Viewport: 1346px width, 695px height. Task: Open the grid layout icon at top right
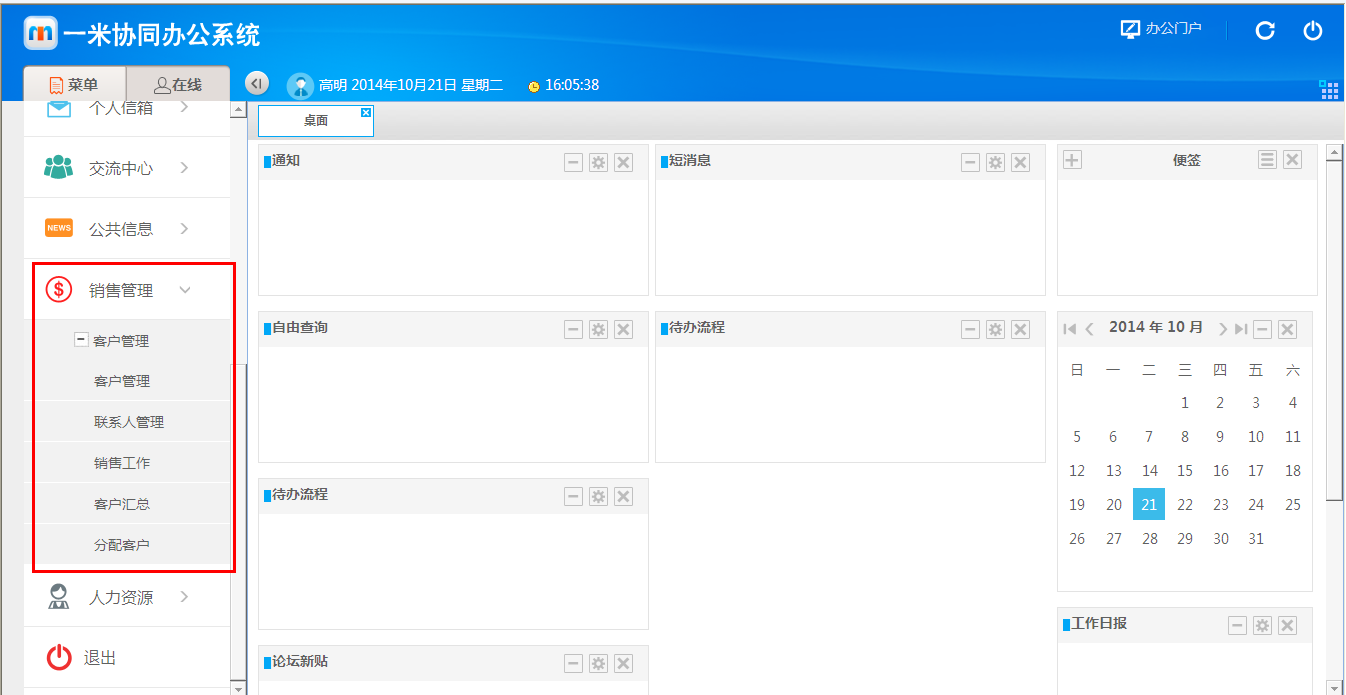[x=1329, y=90]
